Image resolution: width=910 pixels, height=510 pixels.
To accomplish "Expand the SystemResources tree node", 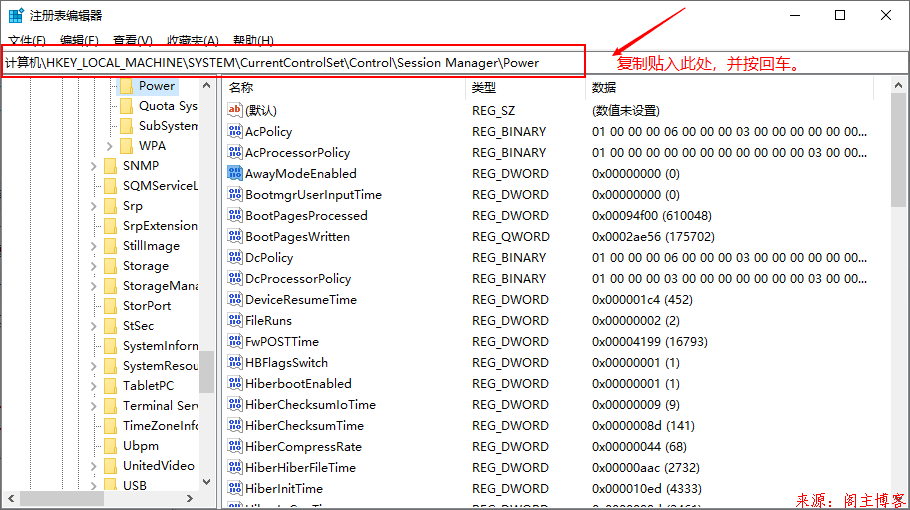I will click(x=93, y=366).
